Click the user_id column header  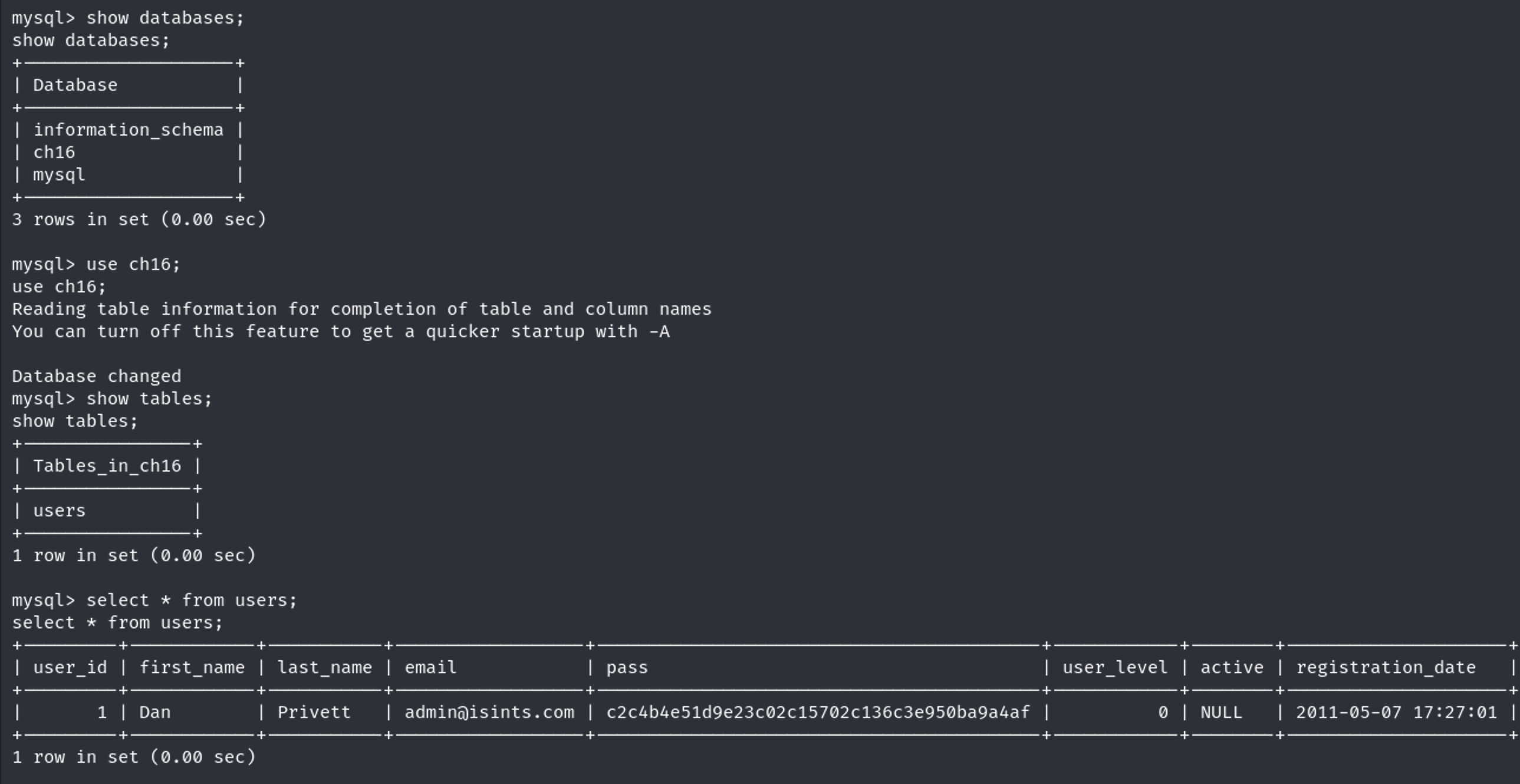[x=70, y=668]
